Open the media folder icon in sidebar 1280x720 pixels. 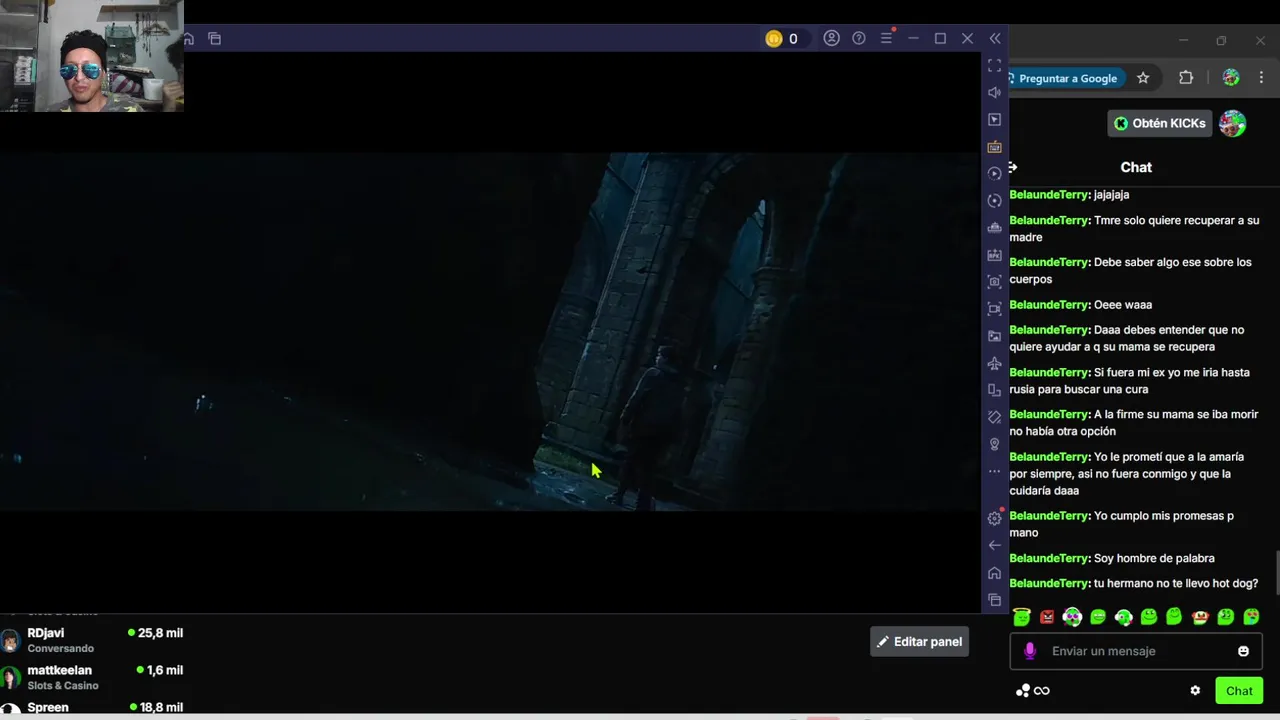994,335
